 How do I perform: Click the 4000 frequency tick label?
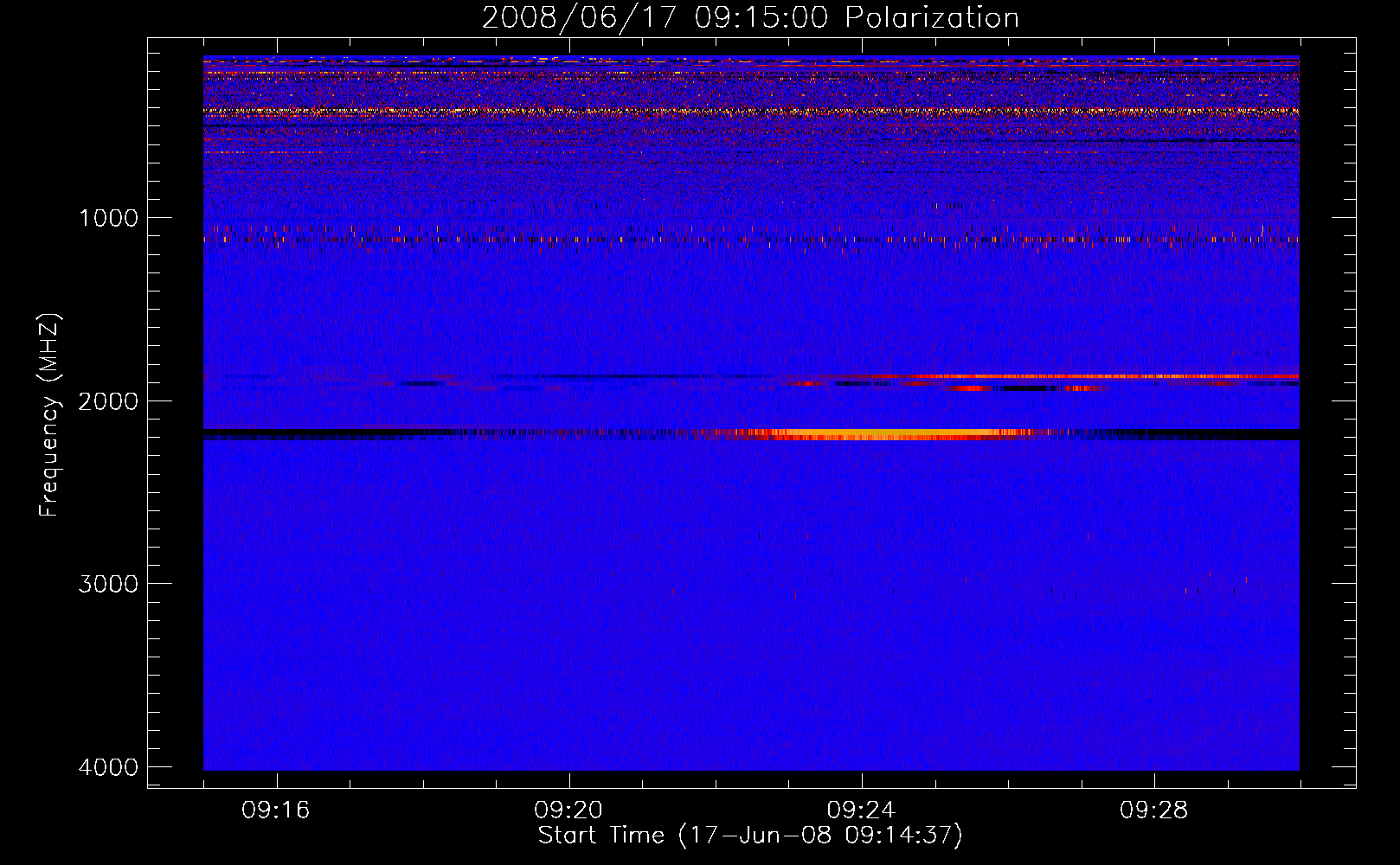point(108,767)
